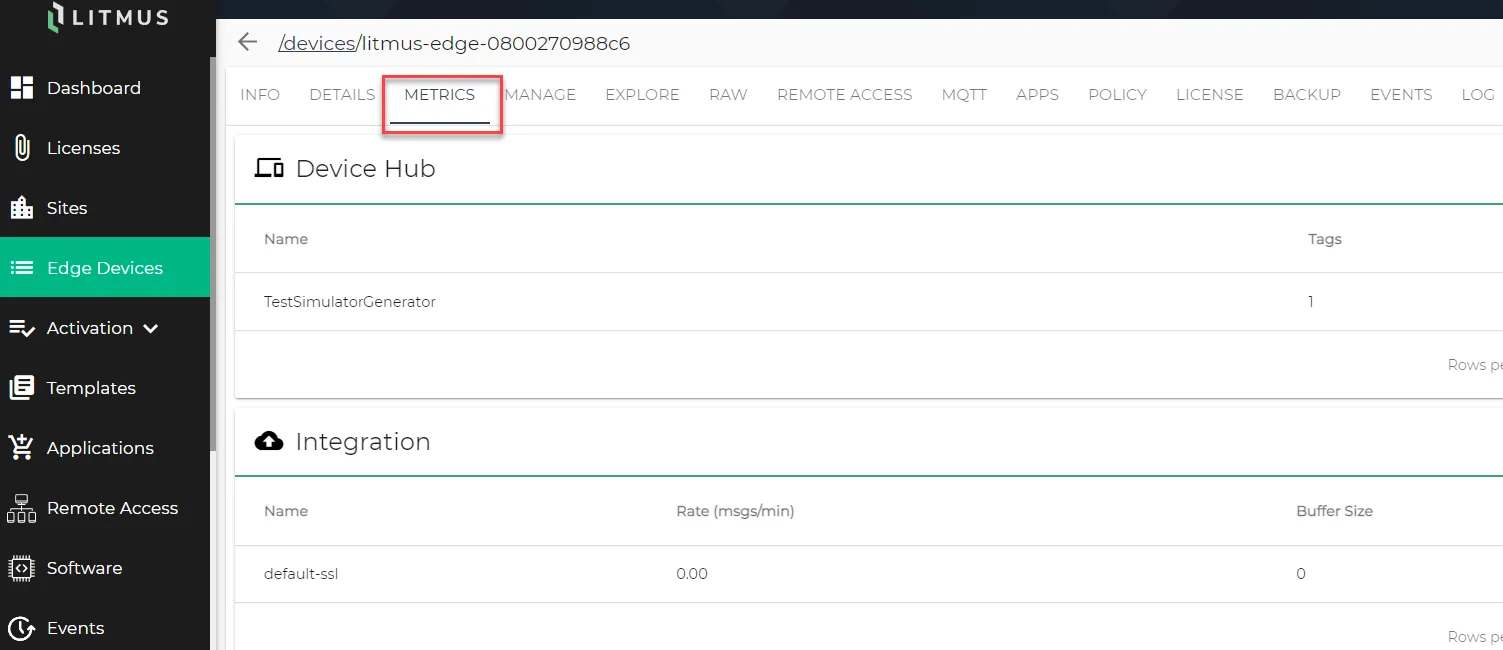Screen dimensions: 1503x650
Task: Expand the Activation submenu chevron
Action: coord(151,328)
